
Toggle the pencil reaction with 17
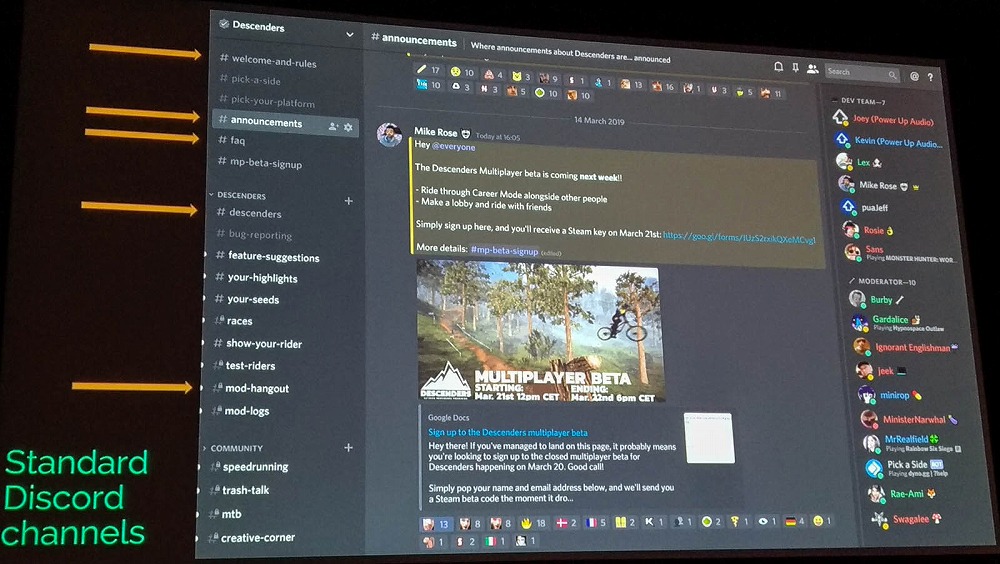click(x=429, y=70)
